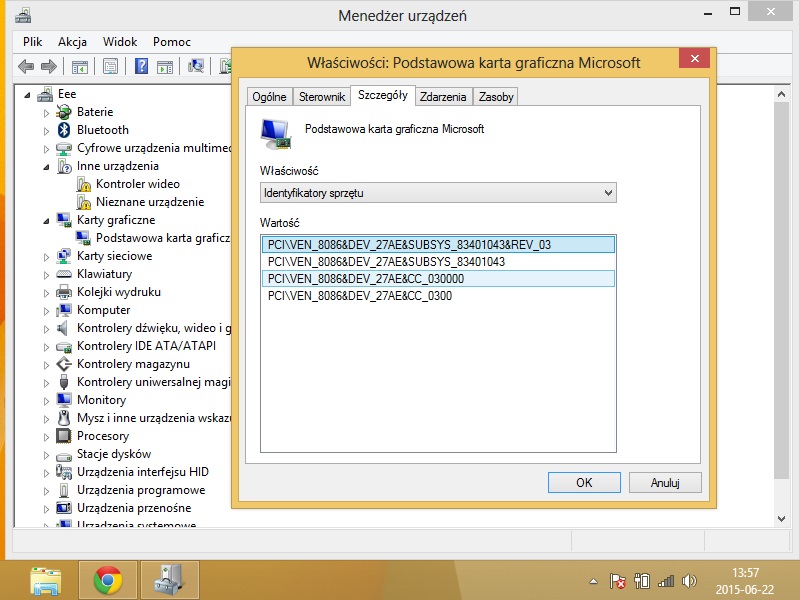Click the Back navigation arrow in toolbar
The image size is (800, 600).
click(x=27, y=68)
